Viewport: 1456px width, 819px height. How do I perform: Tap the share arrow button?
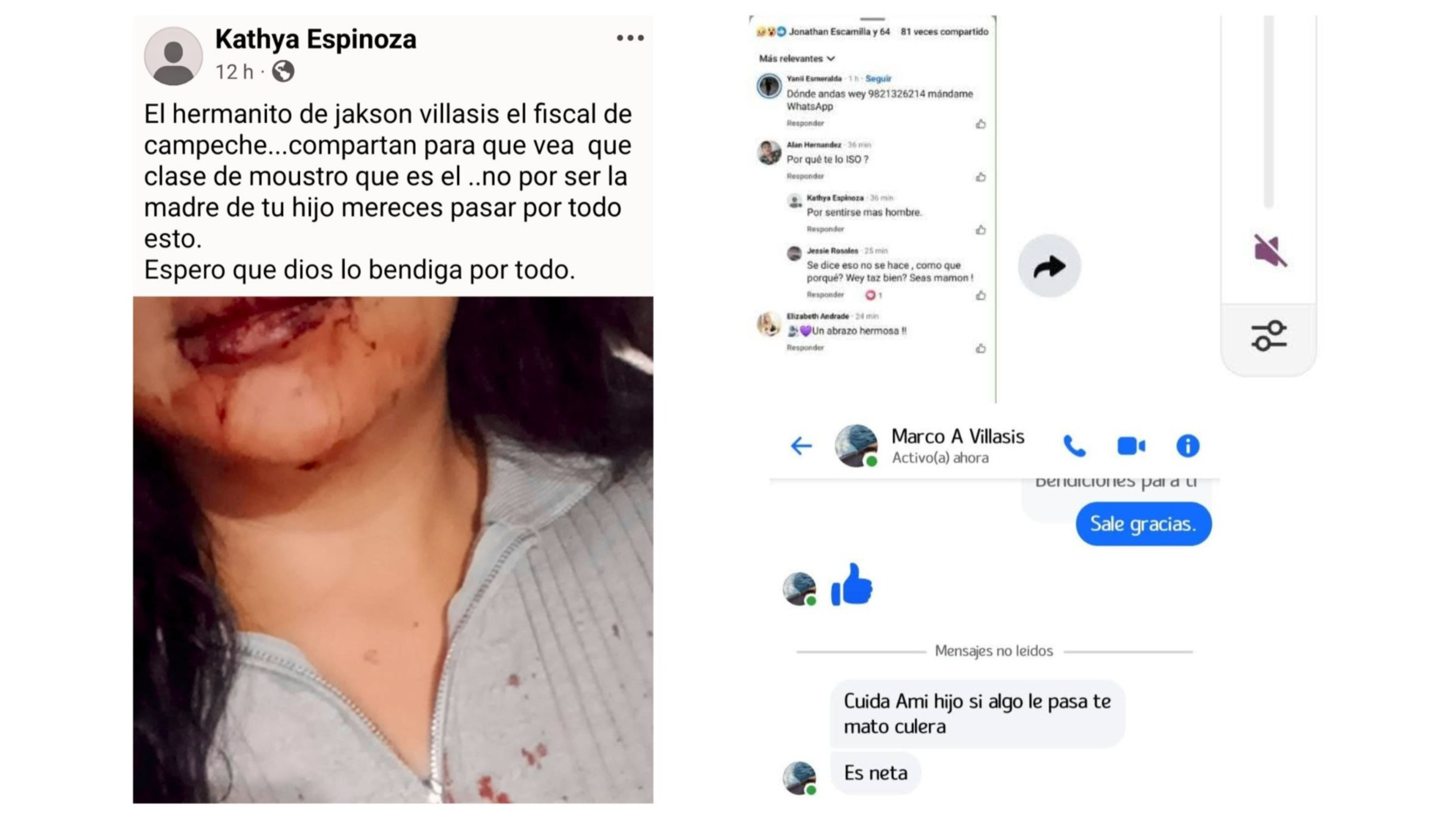pos(1050,266)
